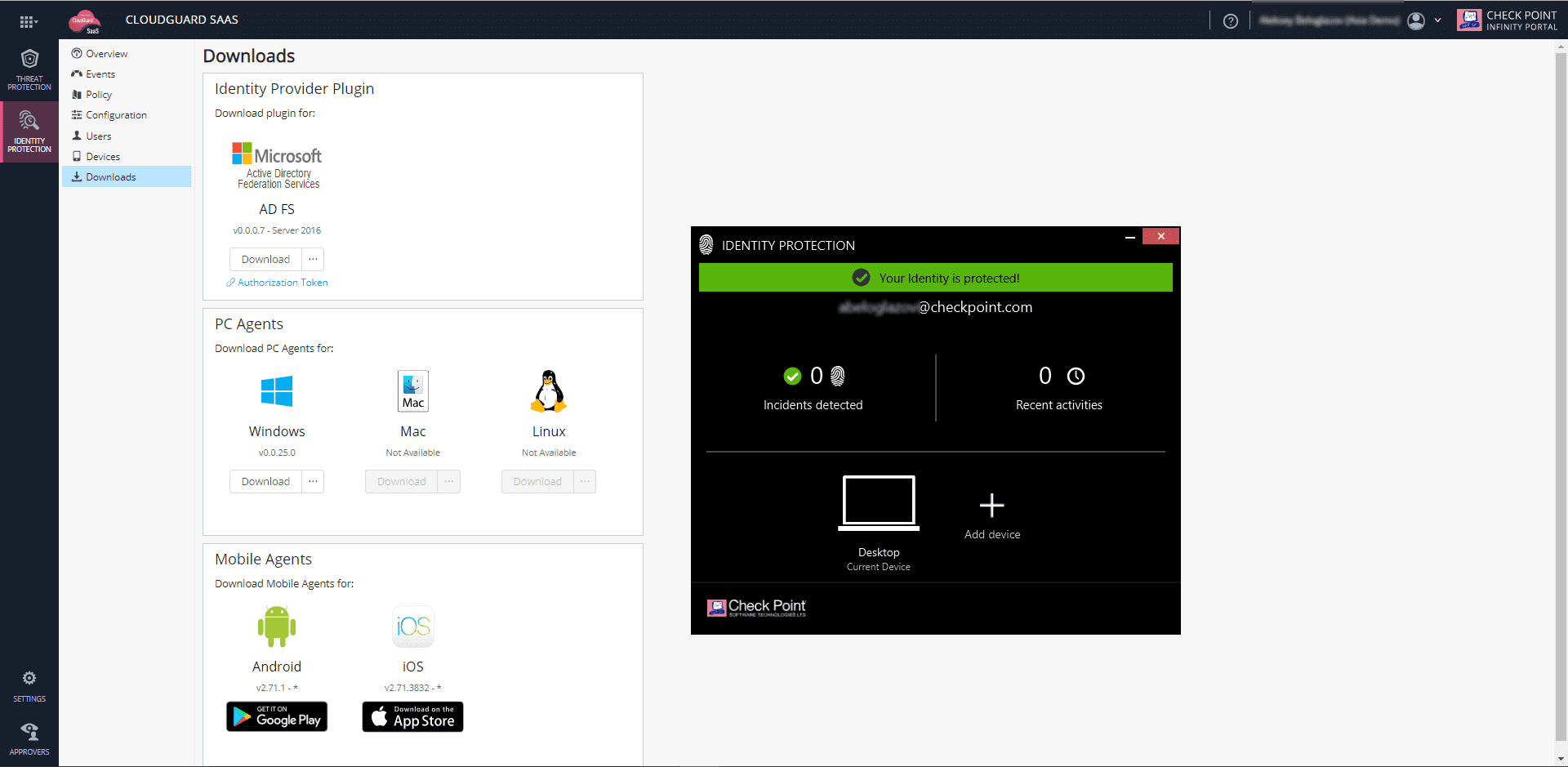Open the help question mark icon
The height and width of the screenshot is (767, 1568).
pyautogui.click(x=1231, y=21)
